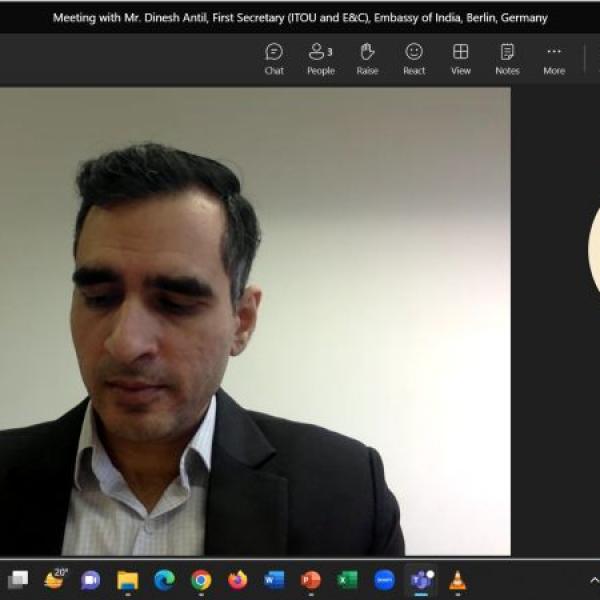Open the More options menu
The image size is (600, 600).
(x=554, y=59)
